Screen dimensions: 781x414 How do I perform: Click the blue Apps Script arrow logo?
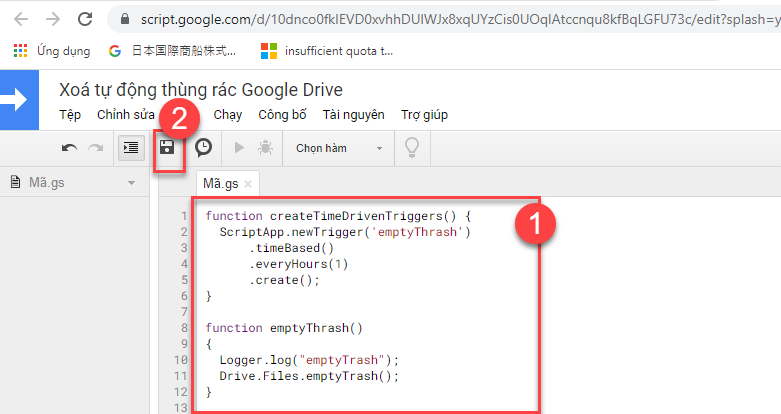tap(19, 100)
